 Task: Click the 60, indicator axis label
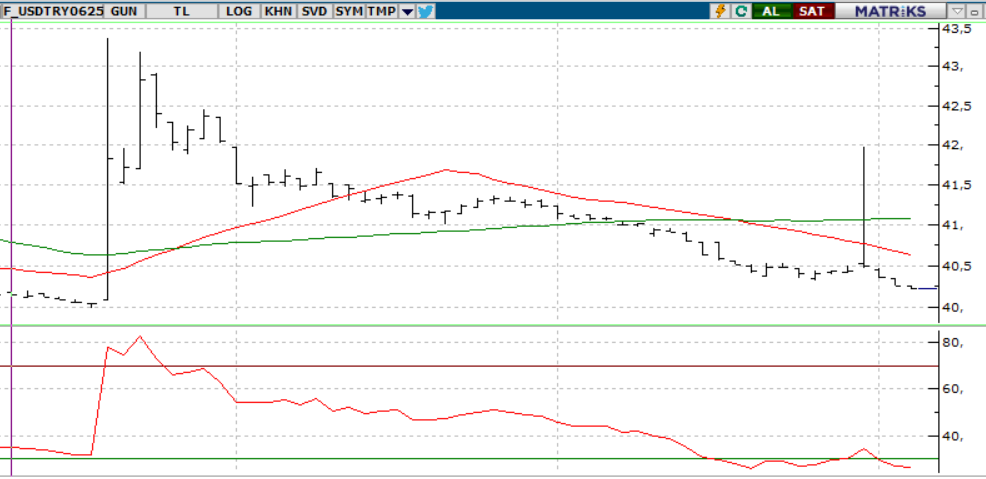click(953, 388)
